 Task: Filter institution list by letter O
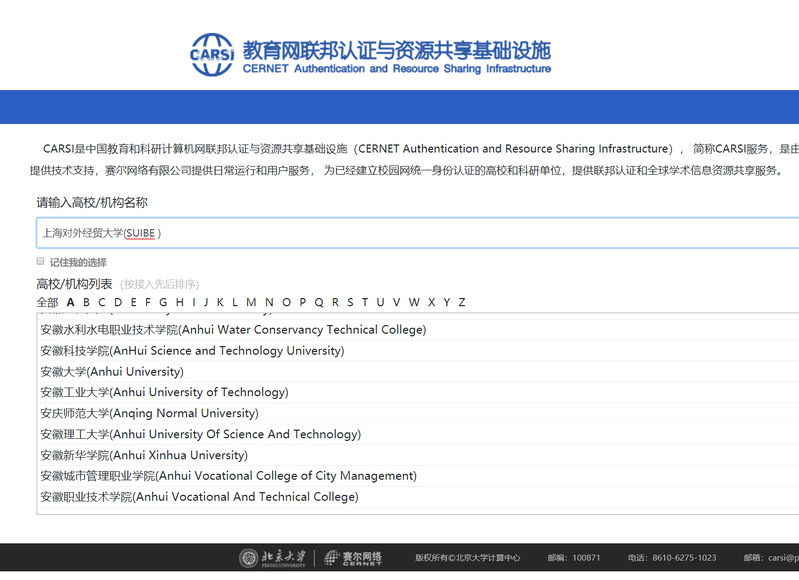click(x=286, y=302)
